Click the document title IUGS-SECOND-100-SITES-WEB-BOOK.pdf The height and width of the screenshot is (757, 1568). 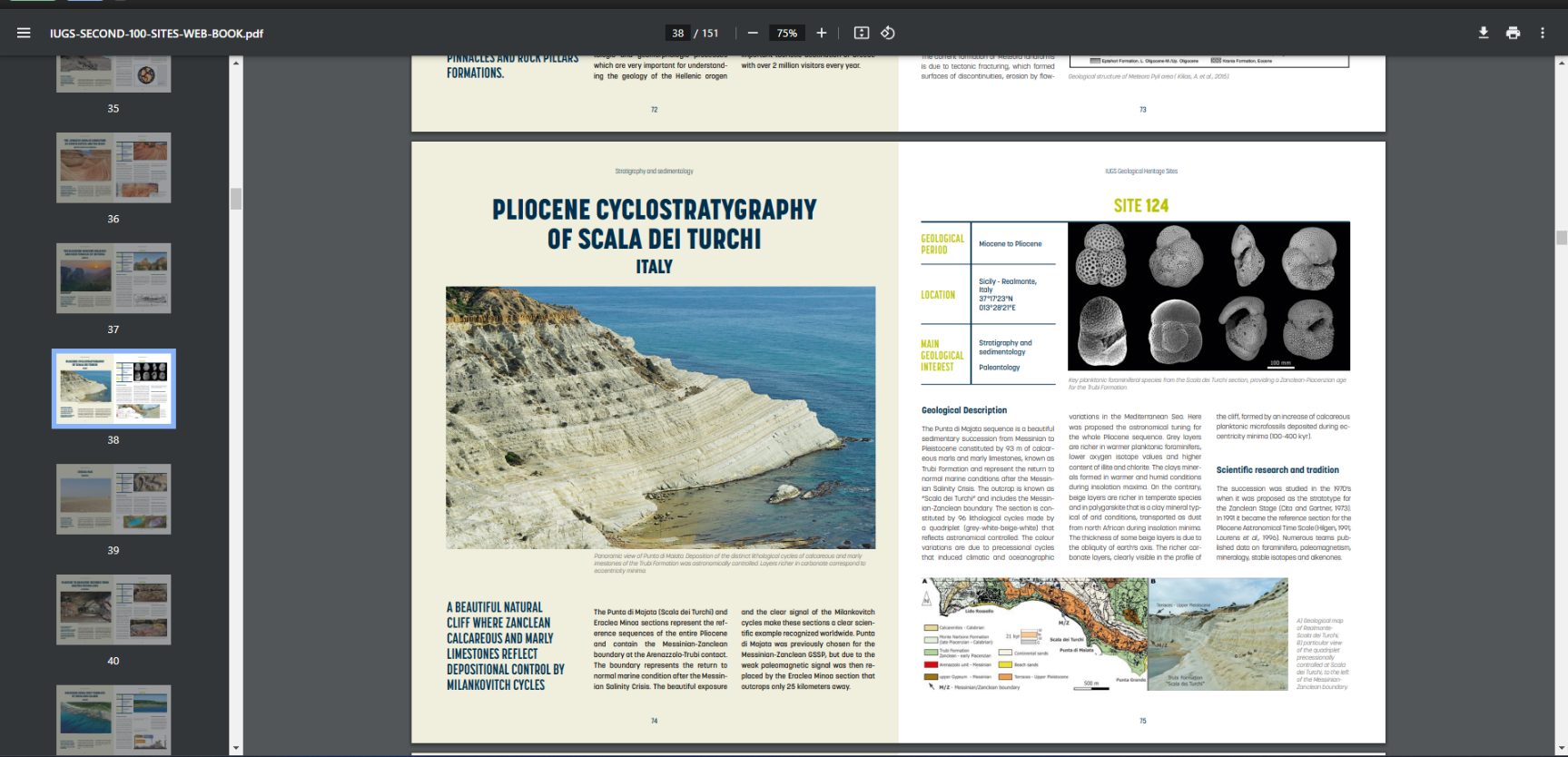156,34
